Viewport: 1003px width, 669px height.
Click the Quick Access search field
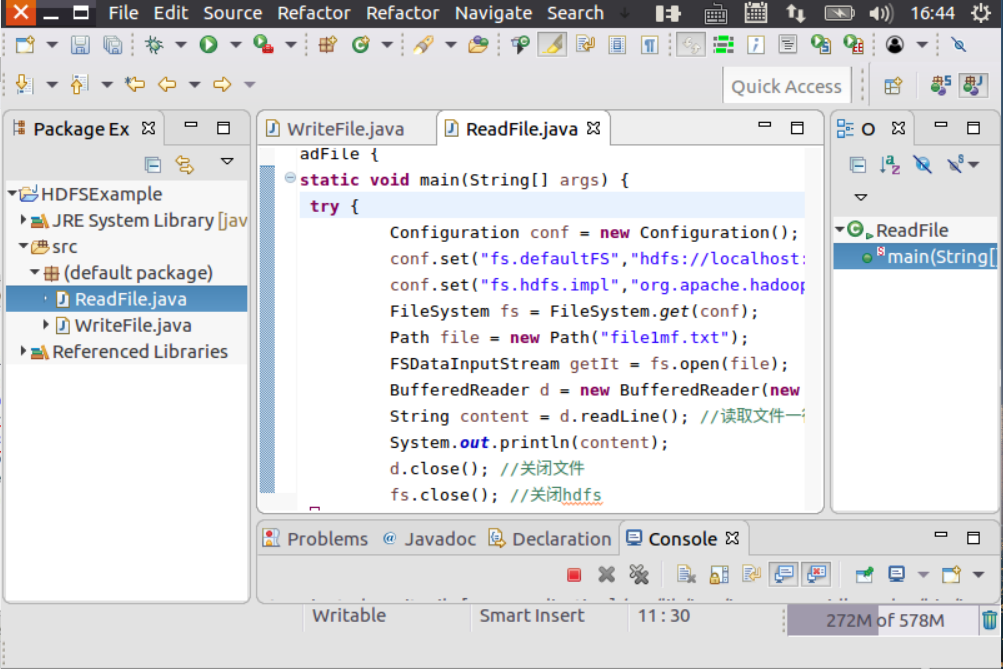(786, 86)
